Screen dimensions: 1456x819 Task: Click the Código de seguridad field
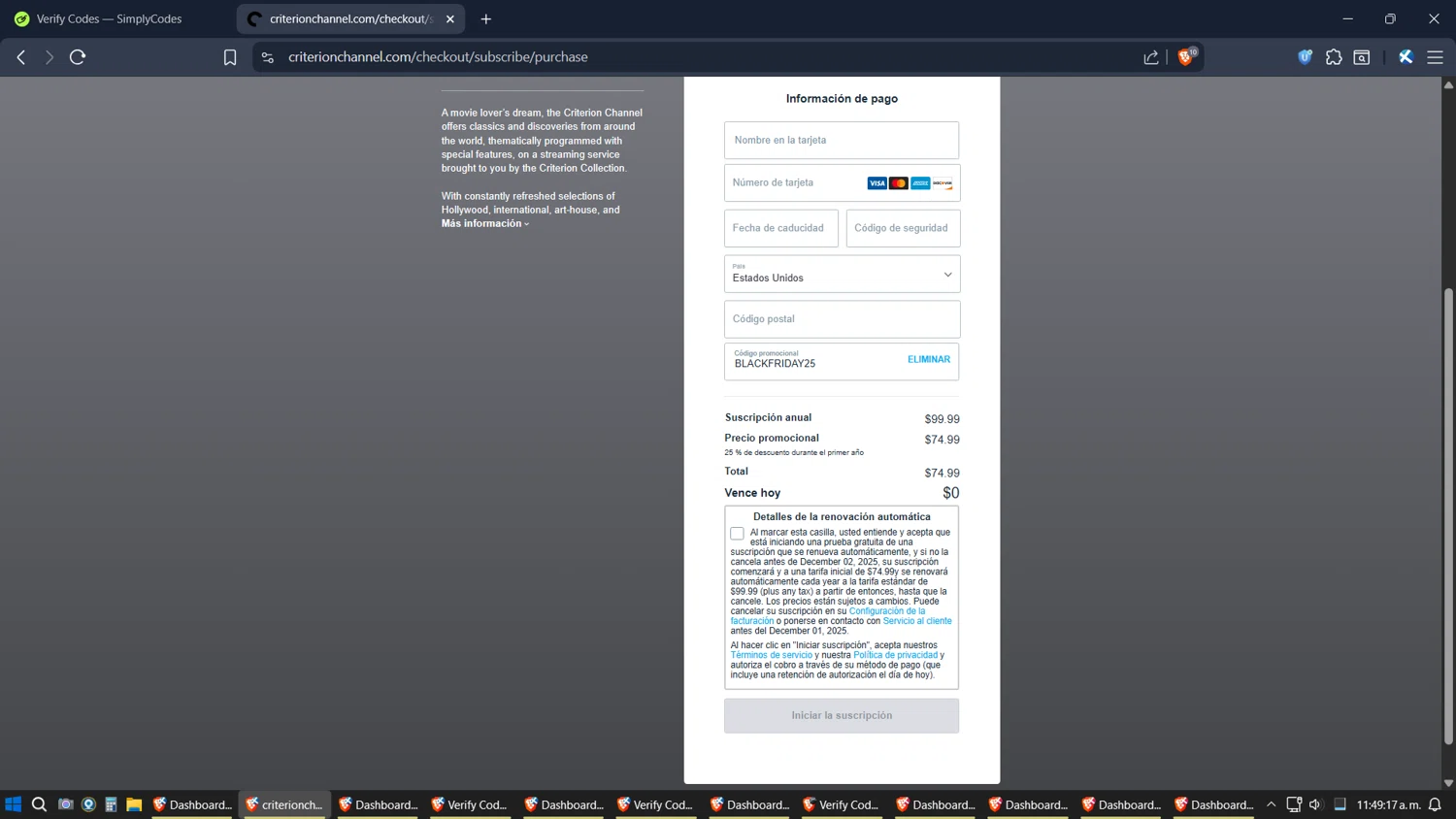coord(903,228)
